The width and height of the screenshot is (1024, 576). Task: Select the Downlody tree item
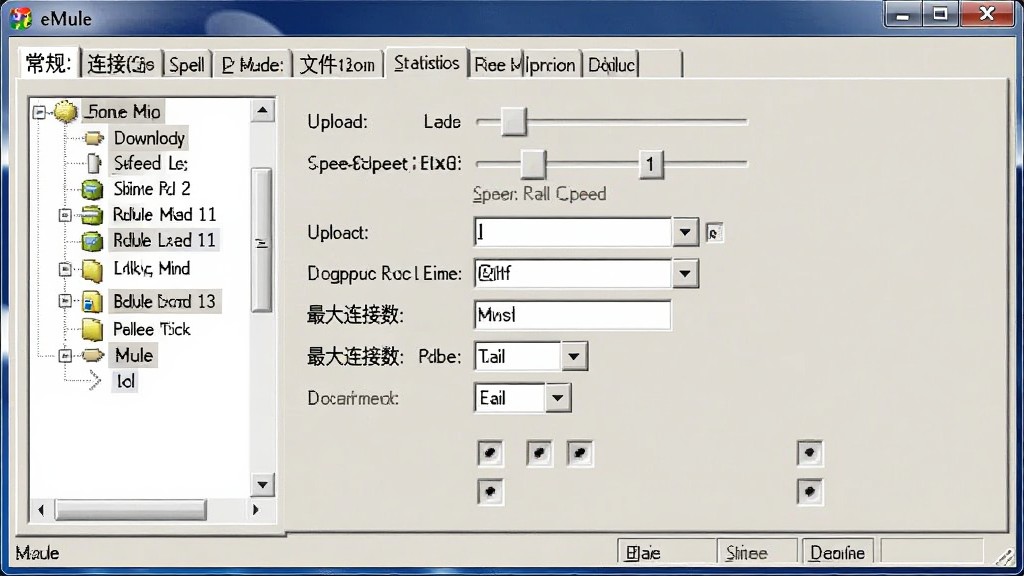[149, 138]
